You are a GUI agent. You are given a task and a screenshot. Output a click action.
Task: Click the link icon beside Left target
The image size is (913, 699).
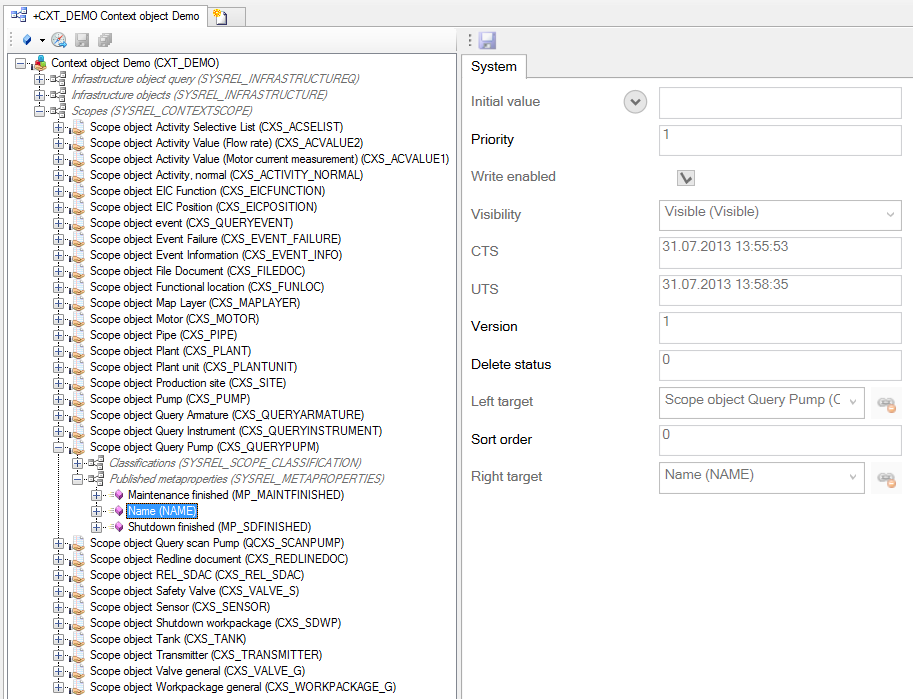pos(885,403)
